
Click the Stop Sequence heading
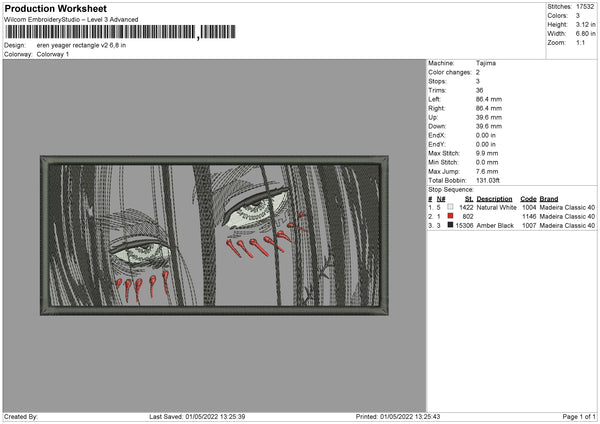[x=451, y=190]
